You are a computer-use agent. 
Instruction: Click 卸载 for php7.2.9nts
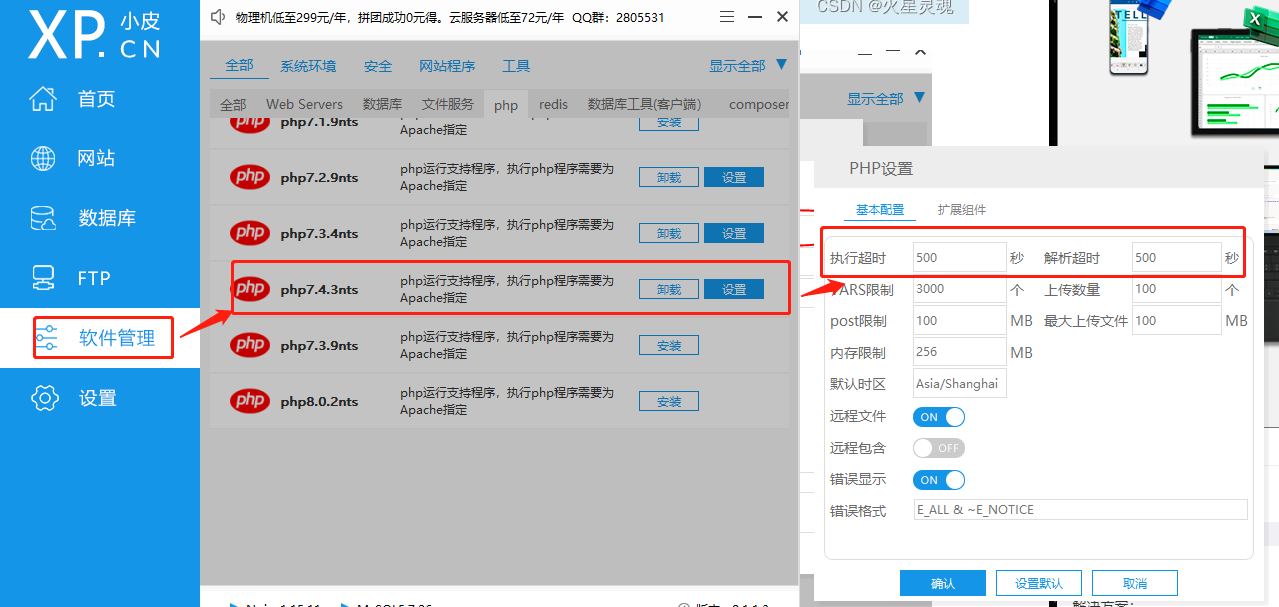[x=669, y=177]
